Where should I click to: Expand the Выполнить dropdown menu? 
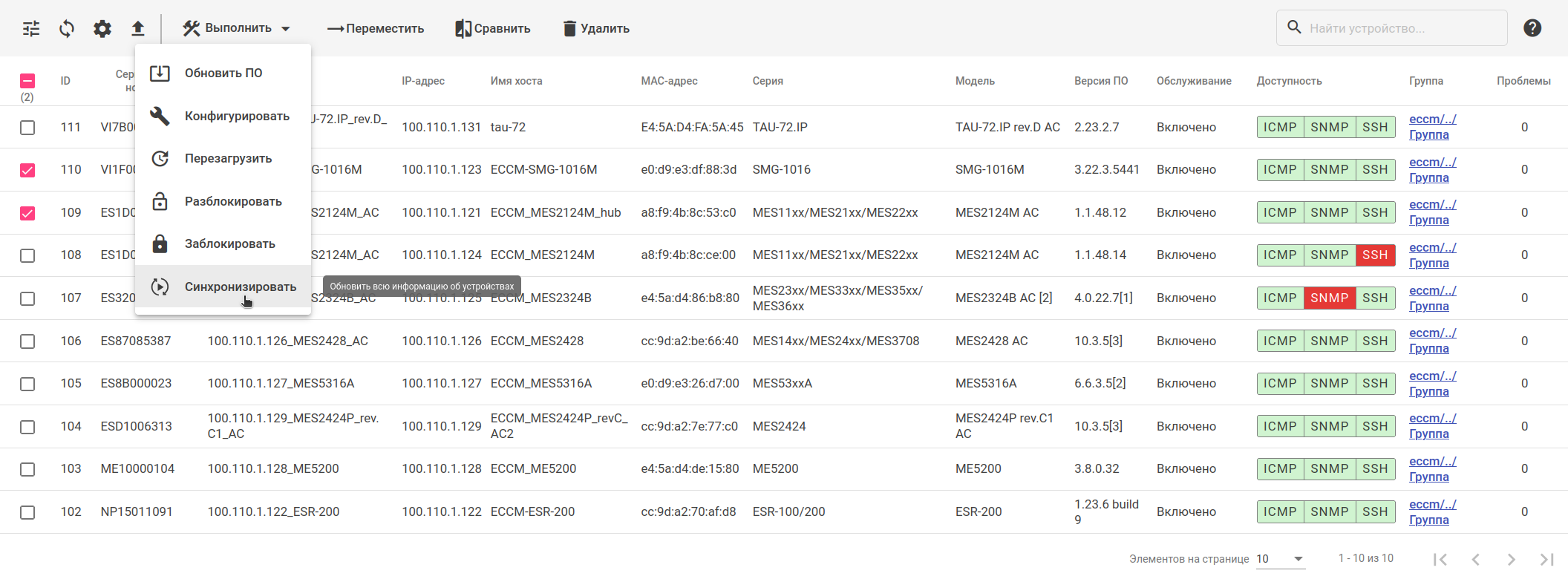tap(236, 29)
